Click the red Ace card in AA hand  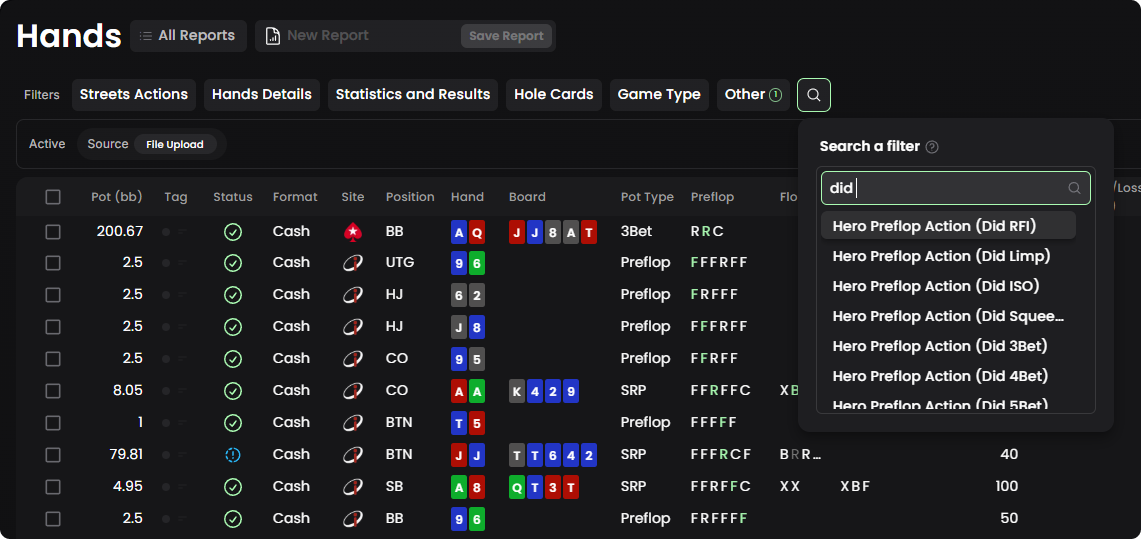[459, 391]
